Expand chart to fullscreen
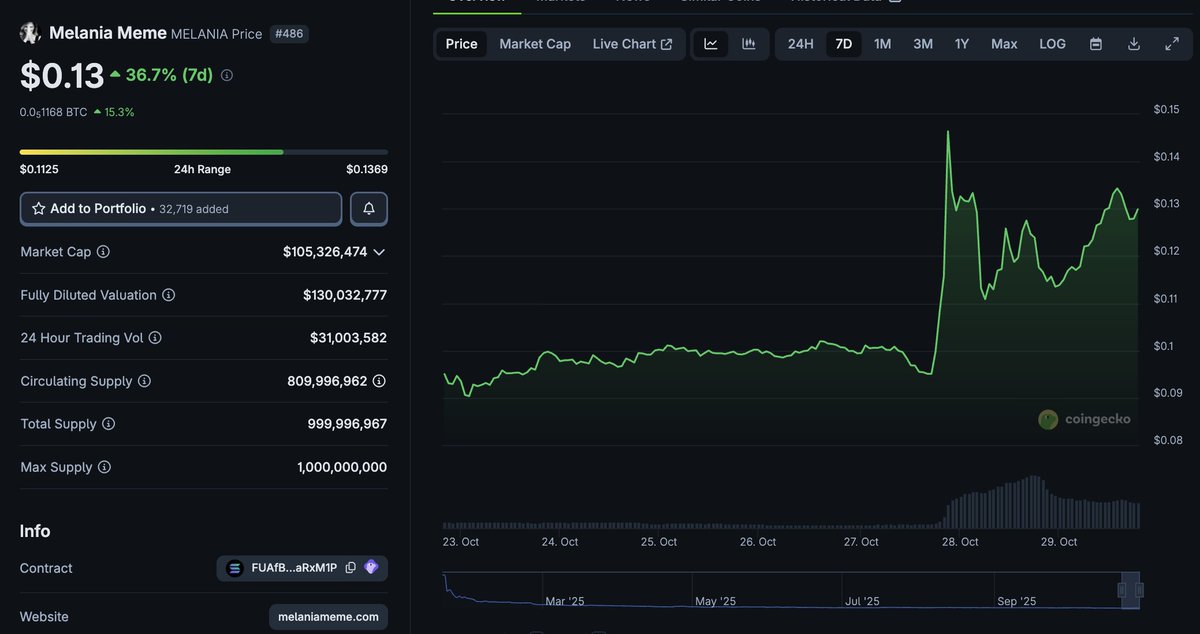 click(x=1172, y=44)
